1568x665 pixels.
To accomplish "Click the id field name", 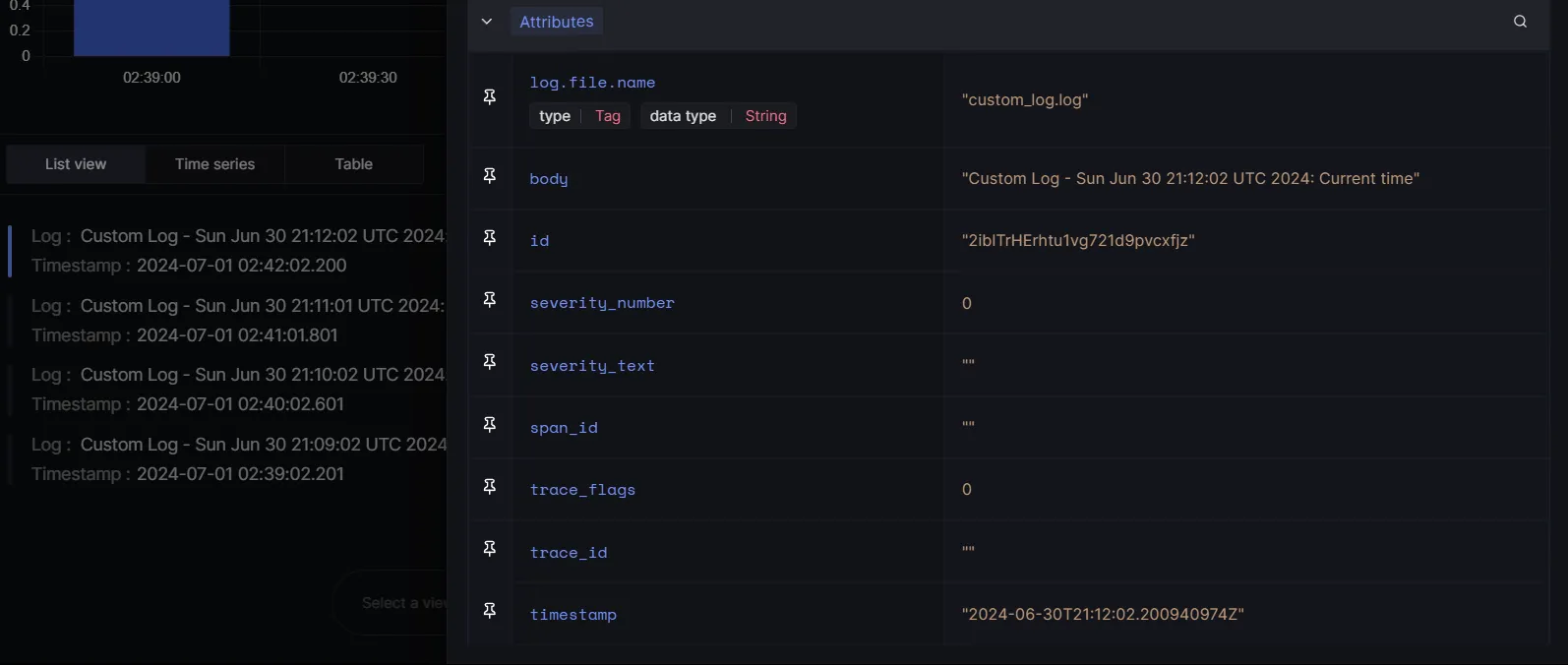I will click(539, 241).
